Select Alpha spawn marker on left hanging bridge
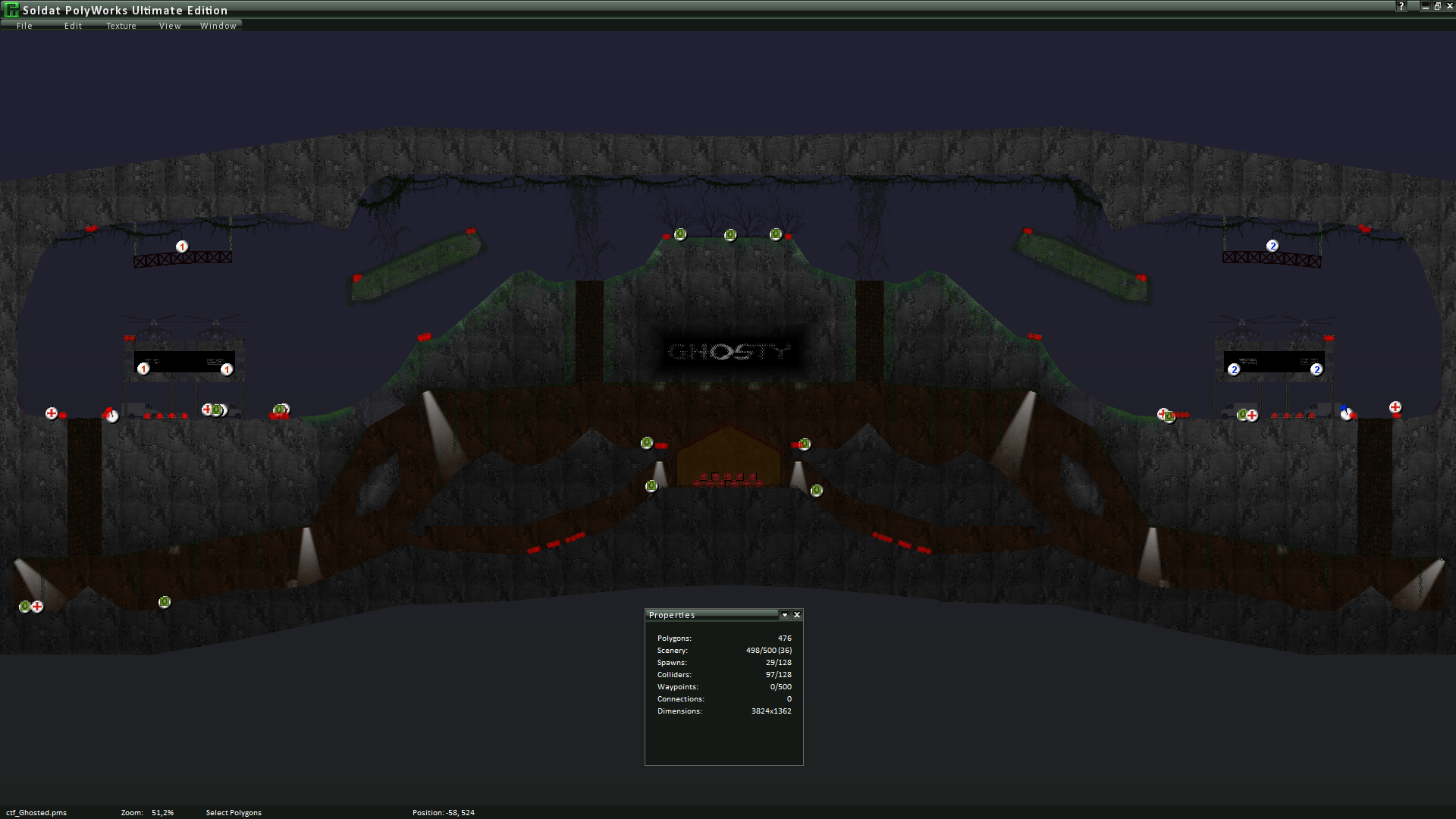The height and width of the screenshot is (819, 1456). (182, 246)
